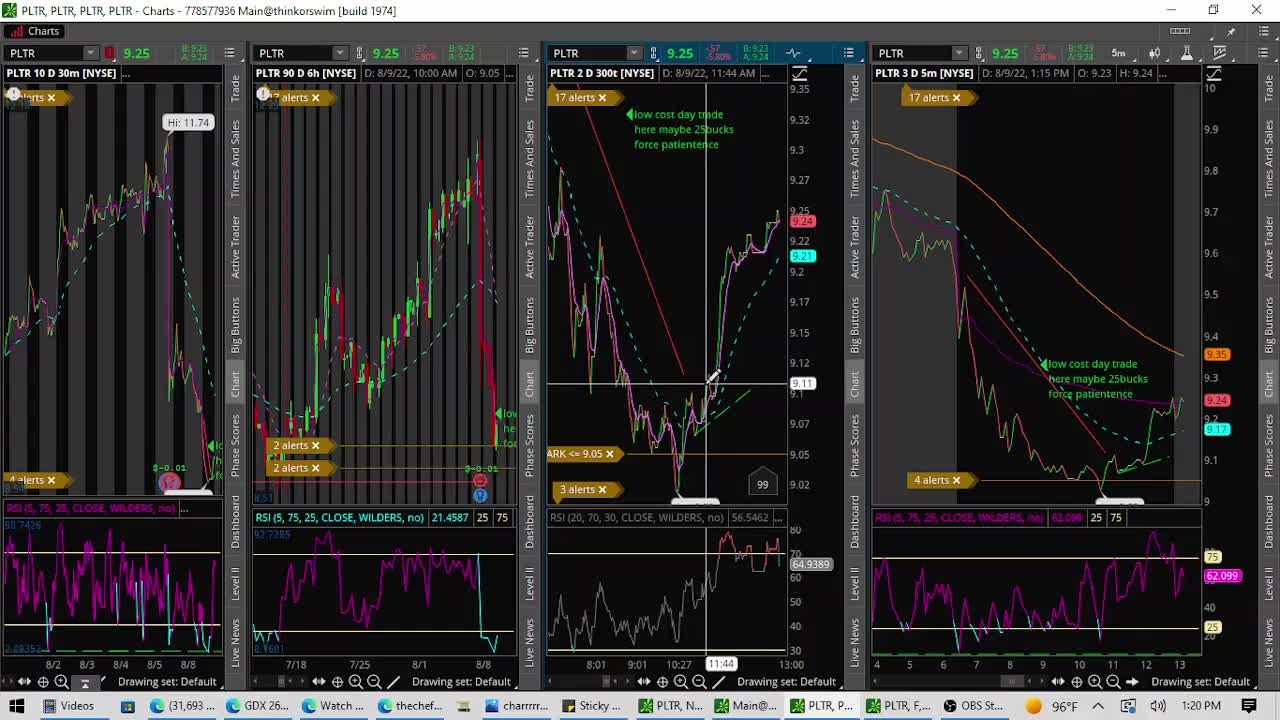Viewport: 1280px width, 720px height.
Task: Click the Windows Start button
Action: 16,705
